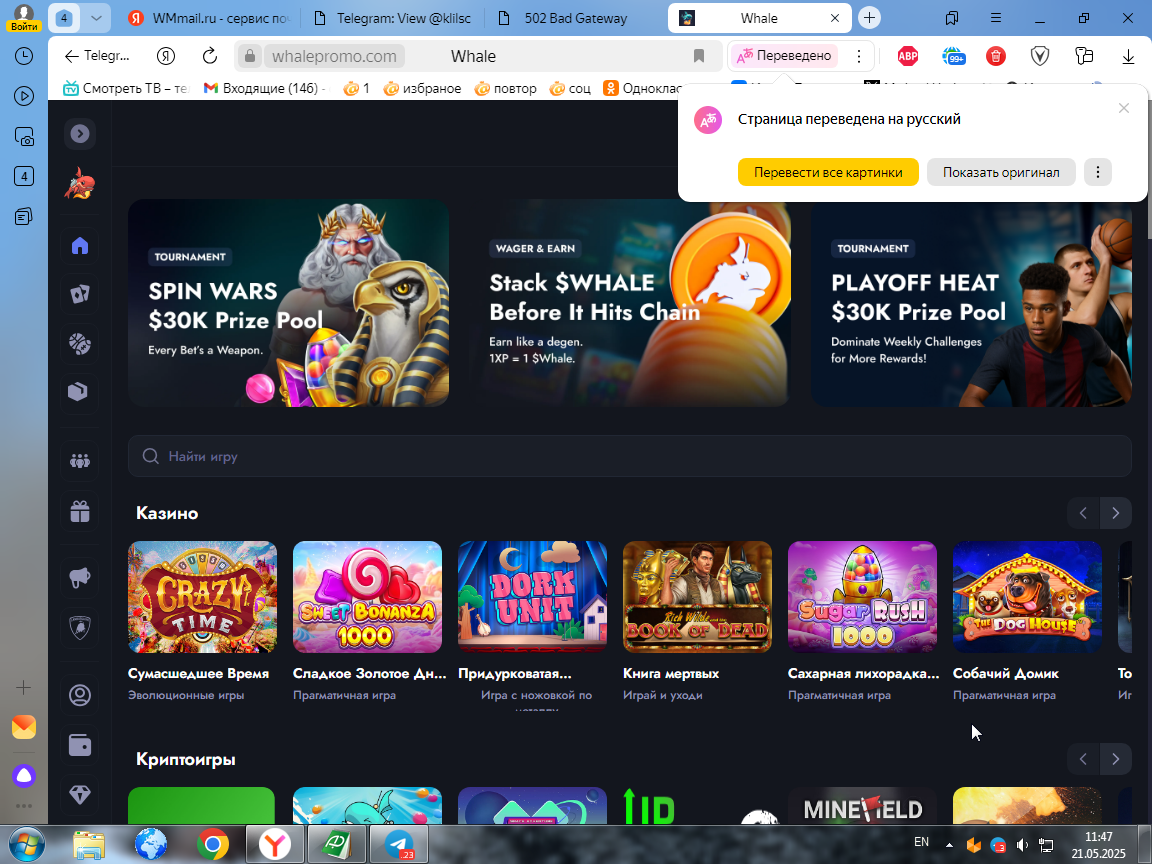Click Показать оригинал button
This screenshot has width=1152, height=864.
tap(1001, 173)
